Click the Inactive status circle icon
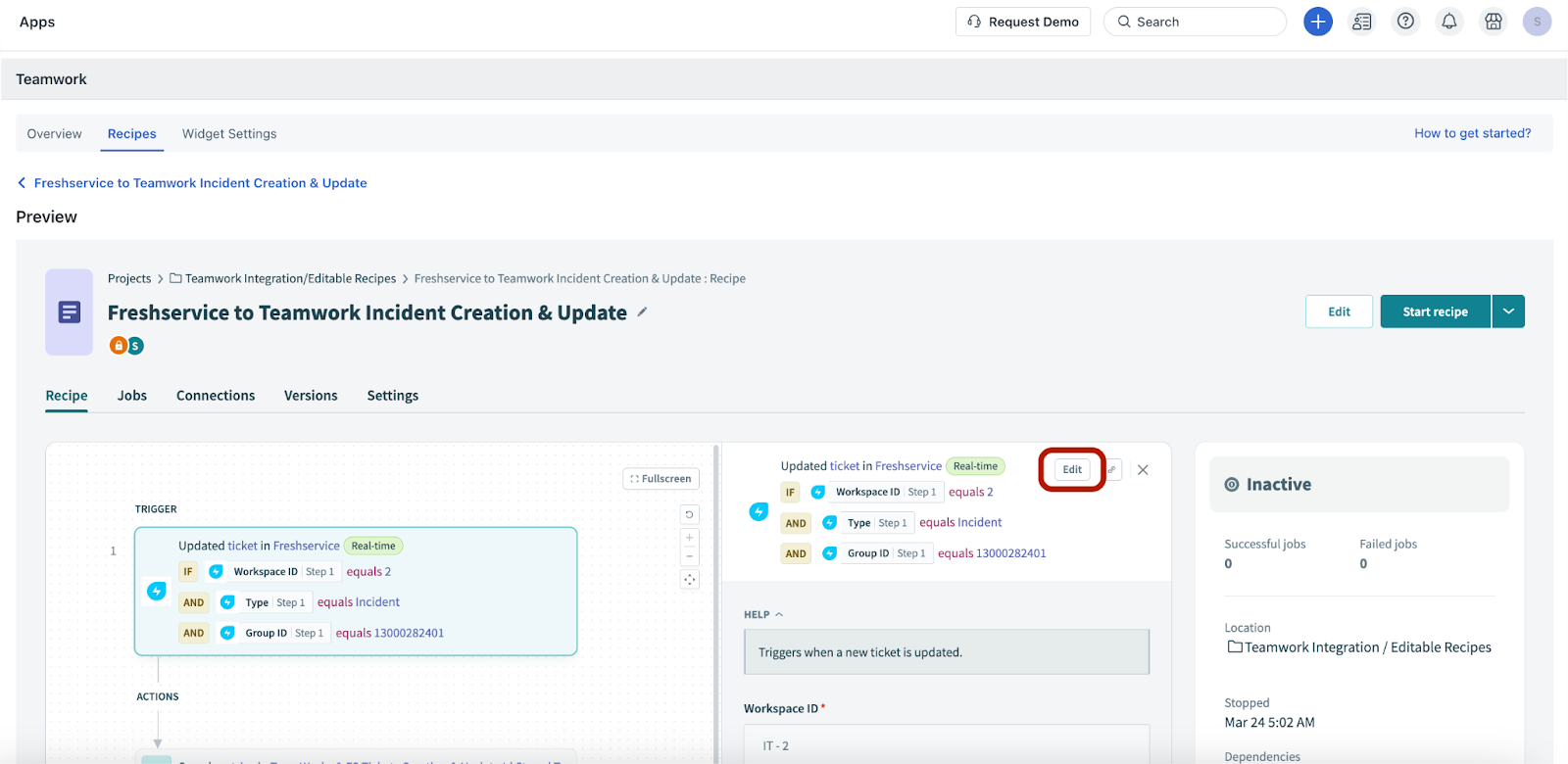Image resolution: width=1568 pixels, height=764 pixels. [1232, 485]
